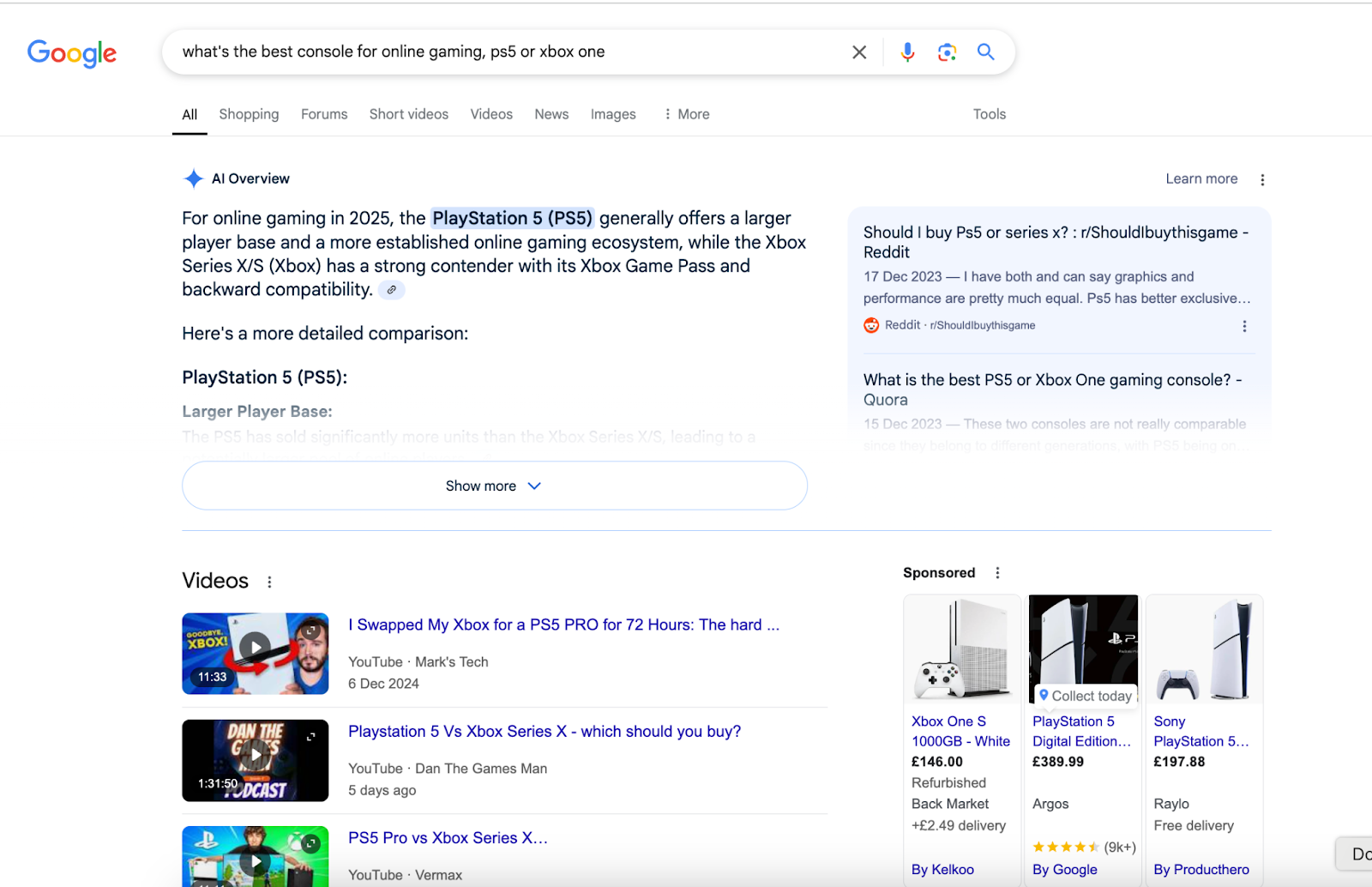This screenshot has height=887, width=1372.
Task: Start voice search with the microphone icon
Action: 907,52
